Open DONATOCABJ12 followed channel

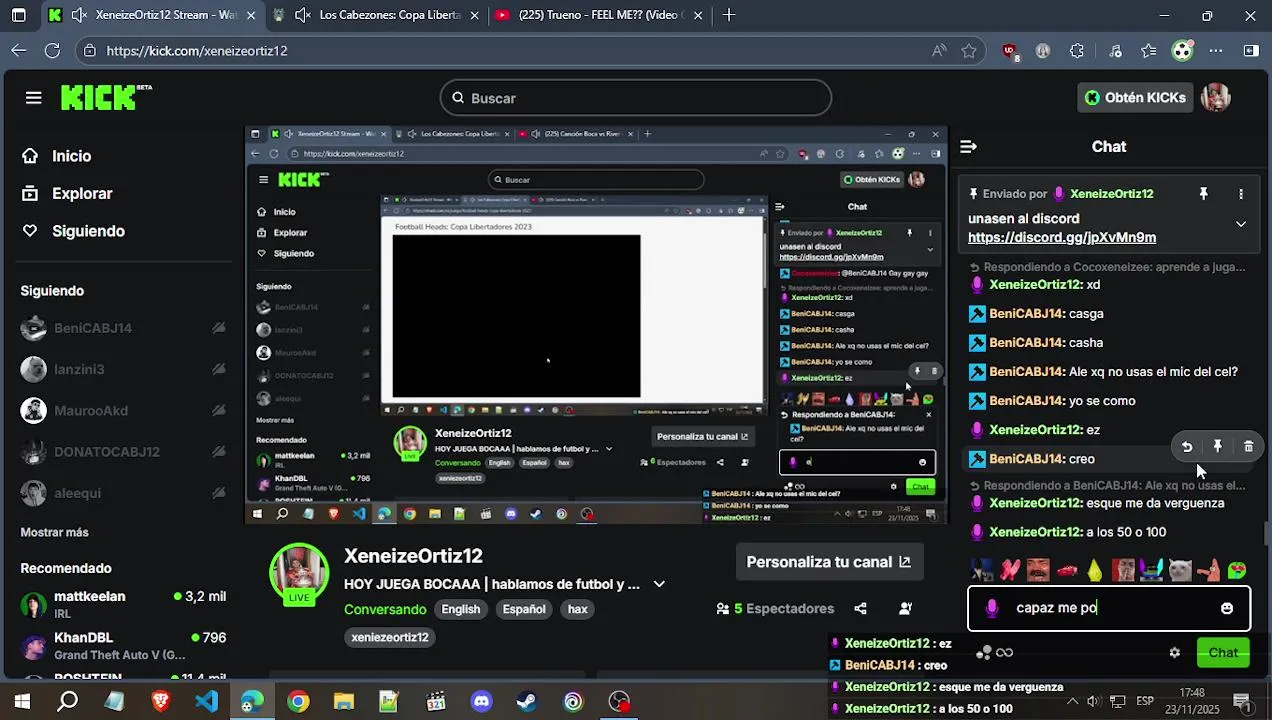pyautogui.click(x=122, y=452)
